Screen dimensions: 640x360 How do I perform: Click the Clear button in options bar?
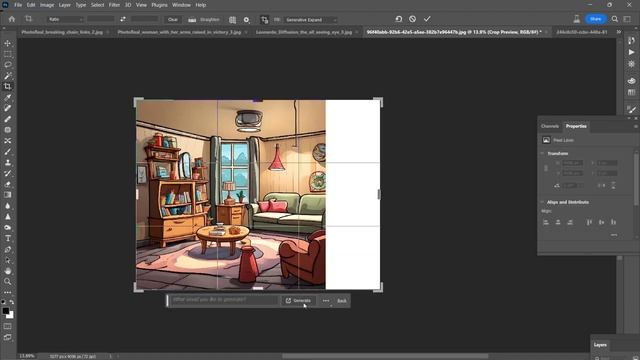(x=173, y=20)
